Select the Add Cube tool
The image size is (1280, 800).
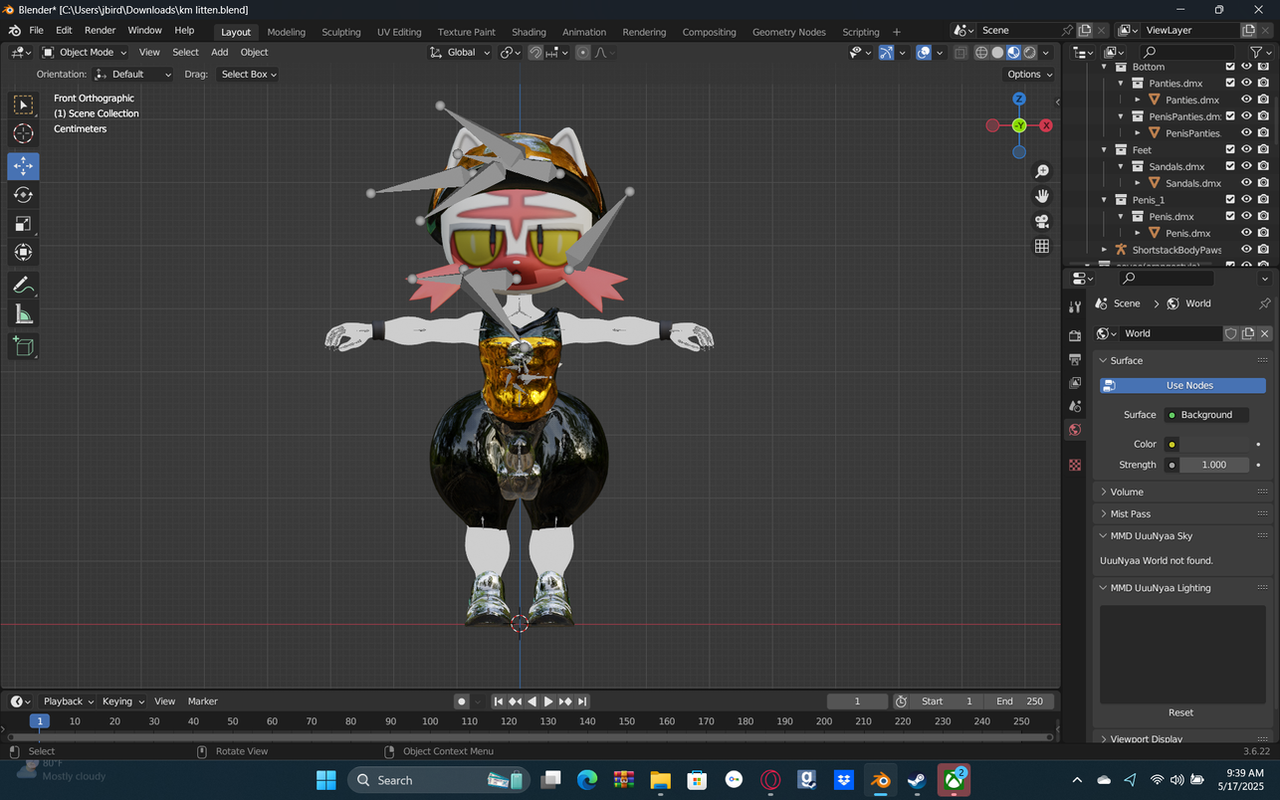click(x=23, y=347)
